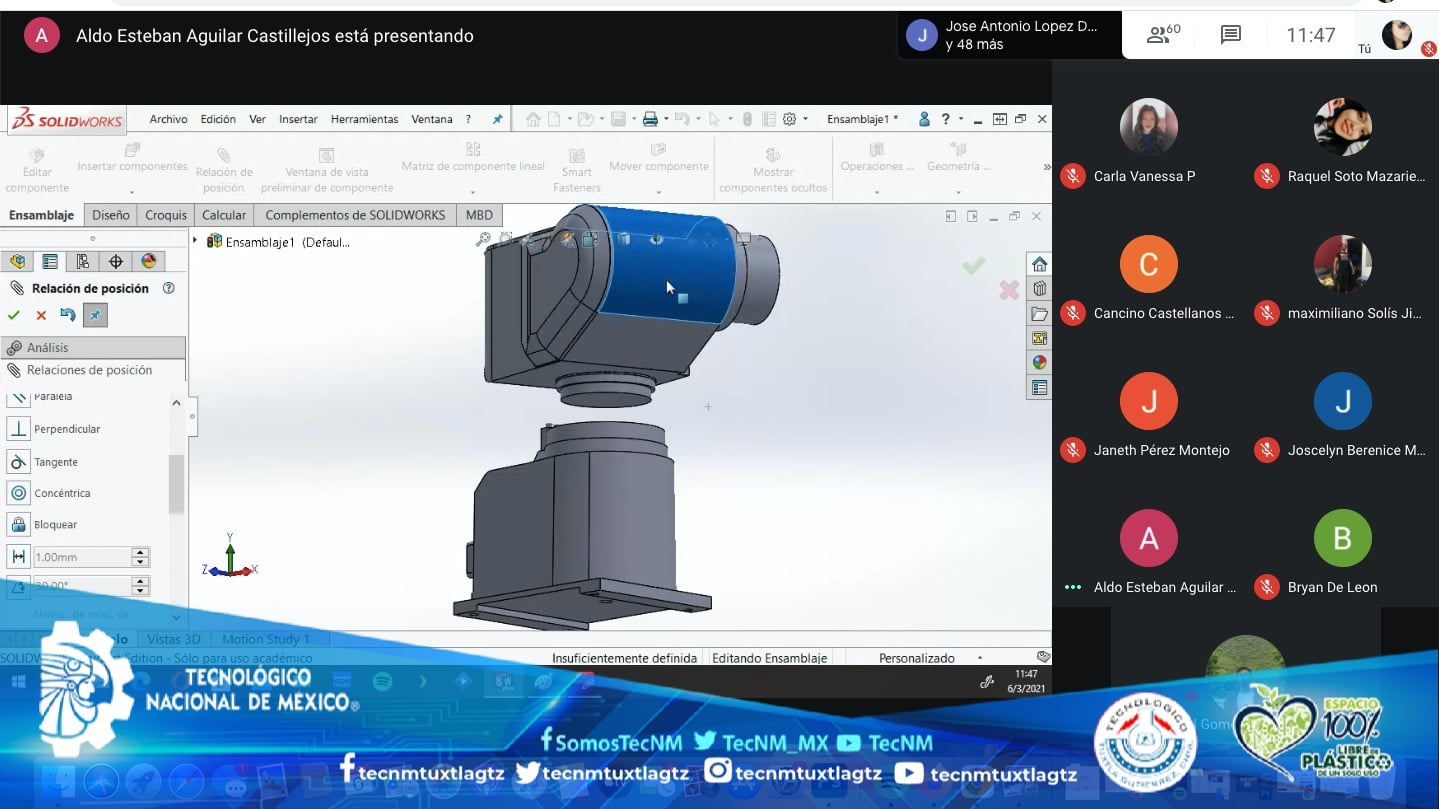Switch to the Vistas 3D tab

point(173,639)
